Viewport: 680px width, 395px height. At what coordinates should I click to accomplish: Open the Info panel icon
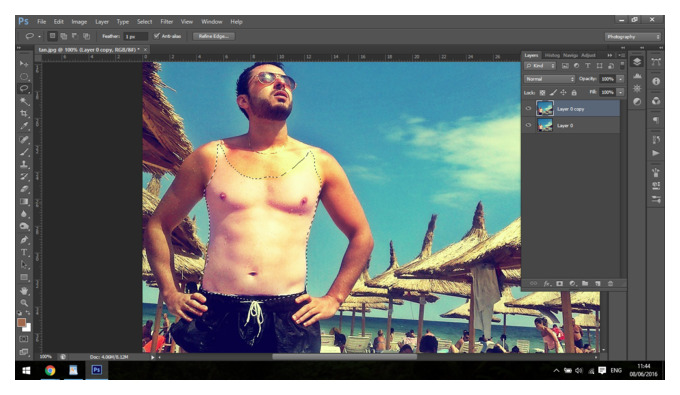656,81
